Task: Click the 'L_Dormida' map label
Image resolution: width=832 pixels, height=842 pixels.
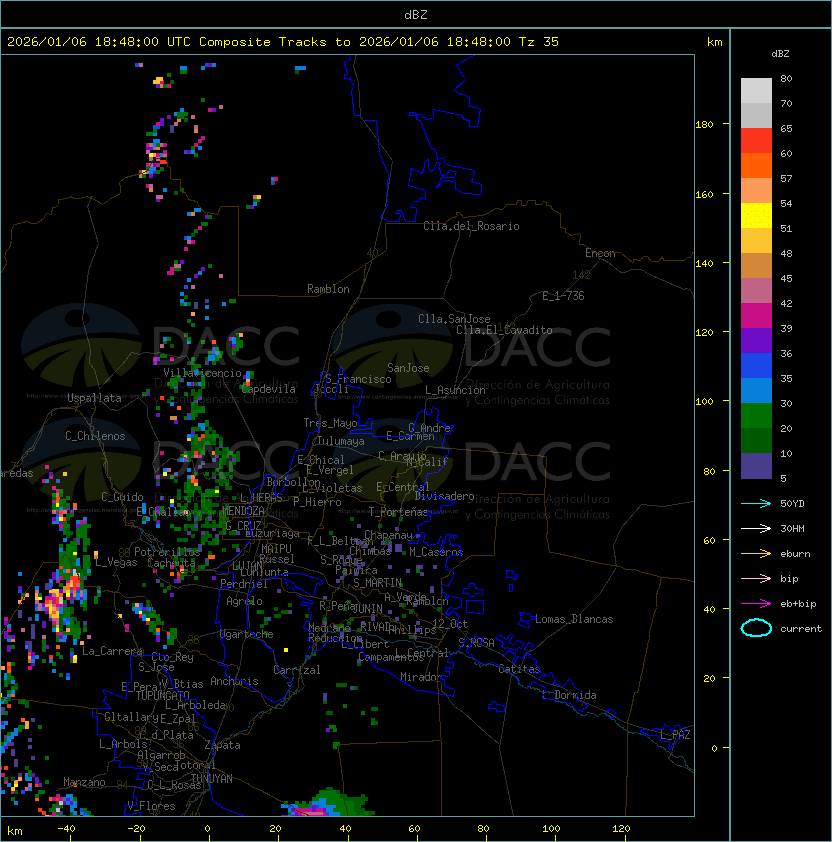Action: [x=569, y=695]
